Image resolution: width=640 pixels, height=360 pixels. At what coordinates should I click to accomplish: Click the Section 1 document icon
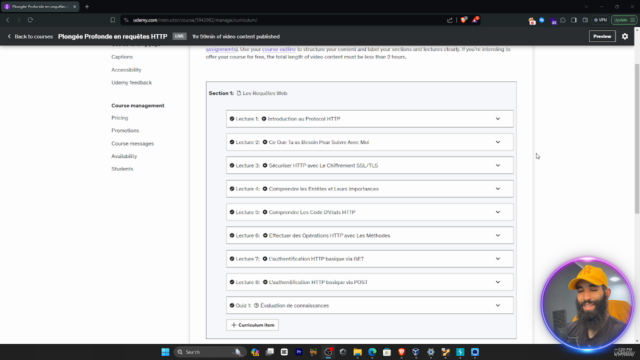(x=239, y=93)
